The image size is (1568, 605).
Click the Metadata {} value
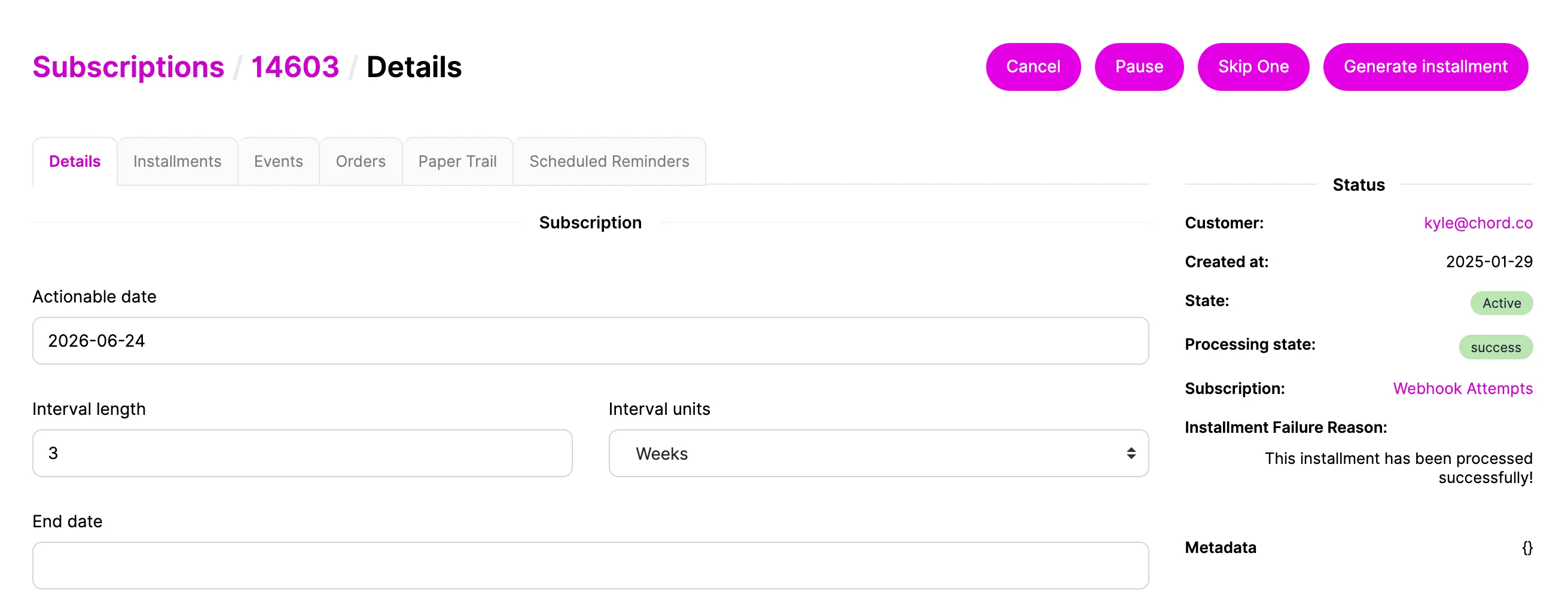[x=1527, y=548]
